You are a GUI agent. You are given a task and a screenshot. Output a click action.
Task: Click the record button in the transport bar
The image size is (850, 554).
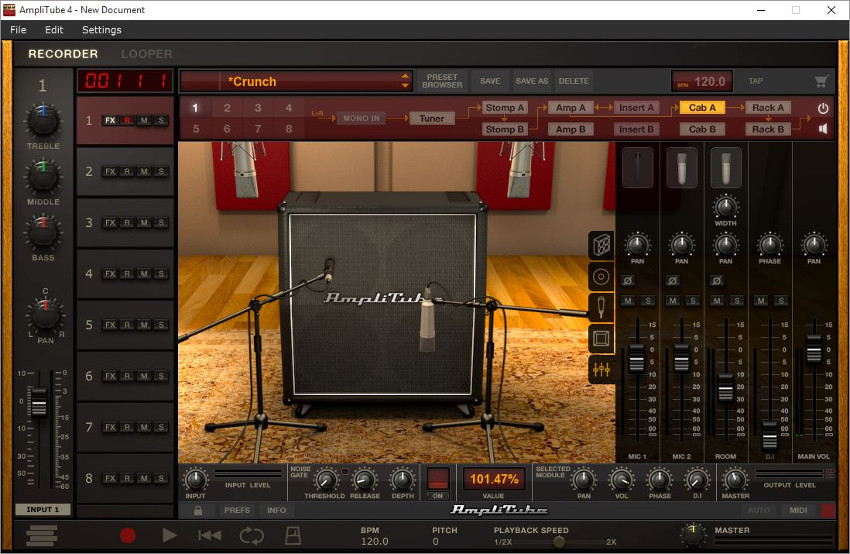pos(127,536)
